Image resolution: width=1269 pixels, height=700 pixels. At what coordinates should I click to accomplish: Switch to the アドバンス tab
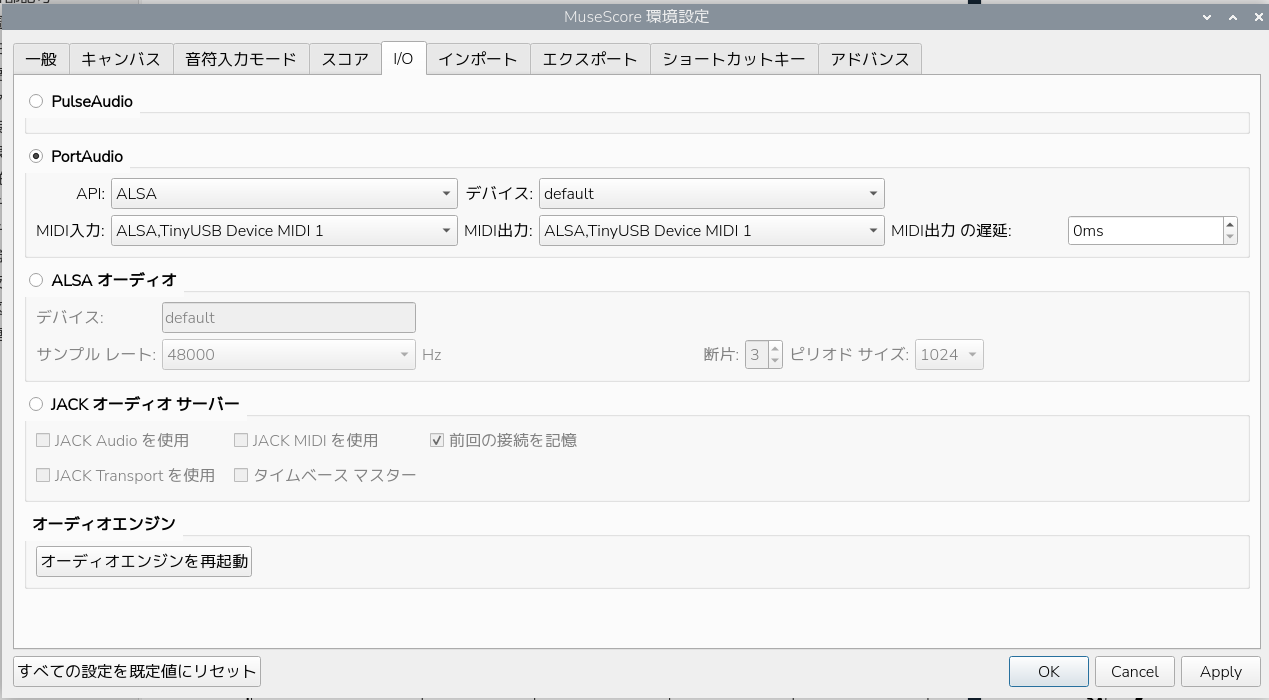[x=870, y=59]
